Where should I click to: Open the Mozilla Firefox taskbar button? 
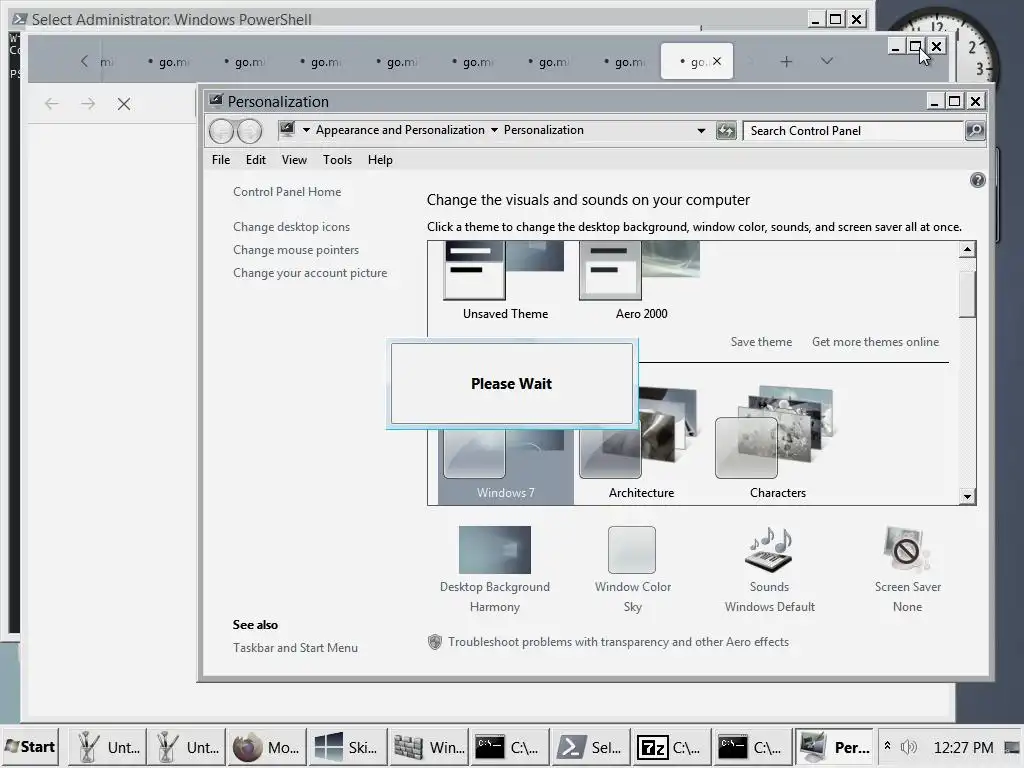pyautogui.click(x=266, y=747)
